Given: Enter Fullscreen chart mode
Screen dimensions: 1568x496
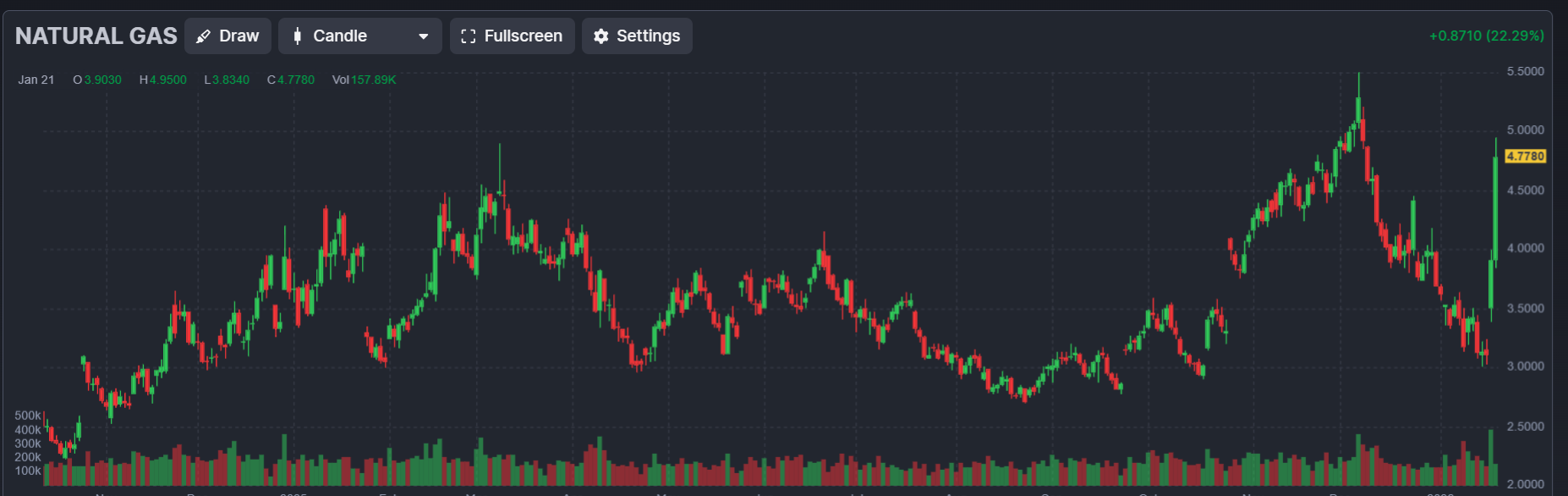Looking at the screenshot, I should tap(512, 36).
